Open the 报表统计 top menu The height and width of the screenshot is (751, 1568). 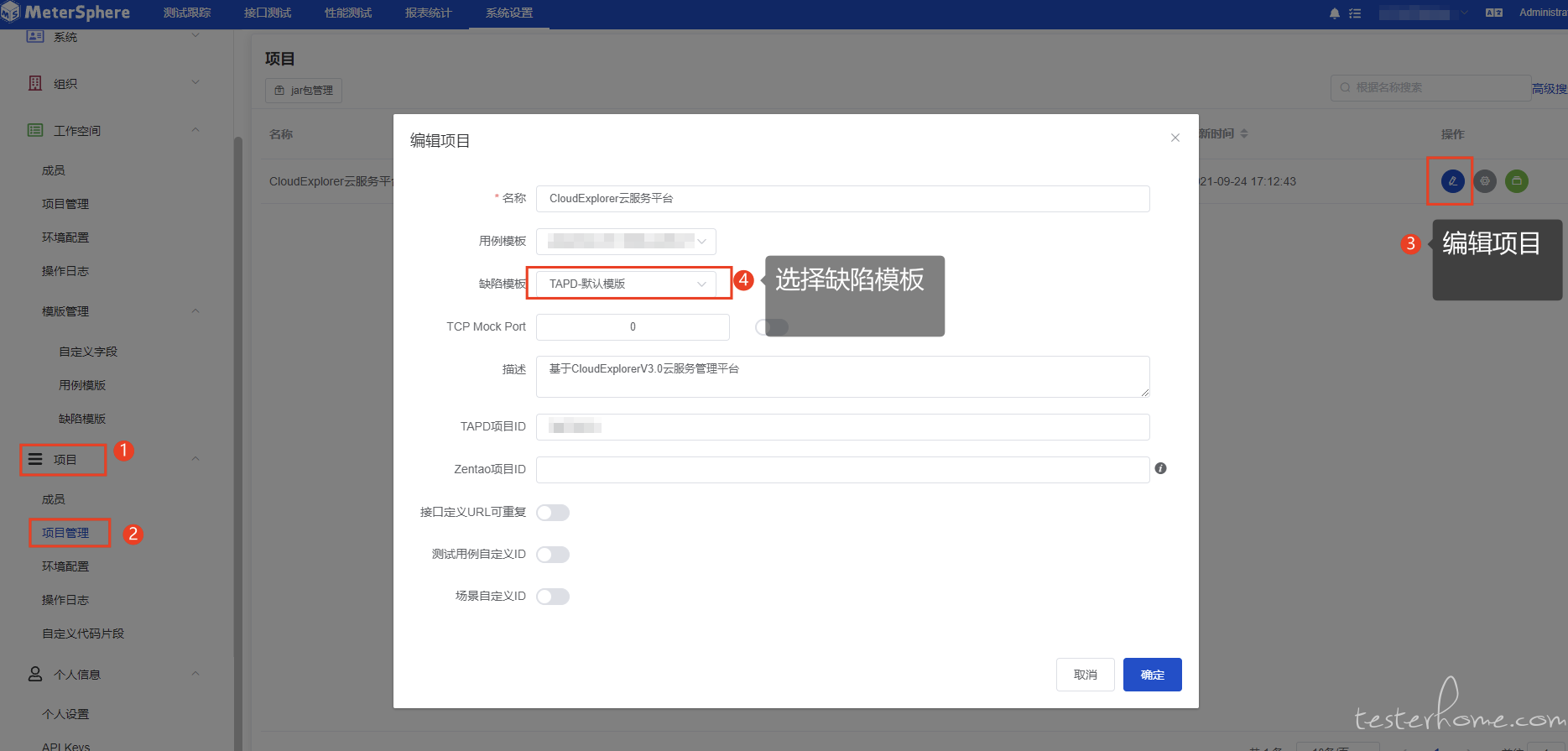429,13
